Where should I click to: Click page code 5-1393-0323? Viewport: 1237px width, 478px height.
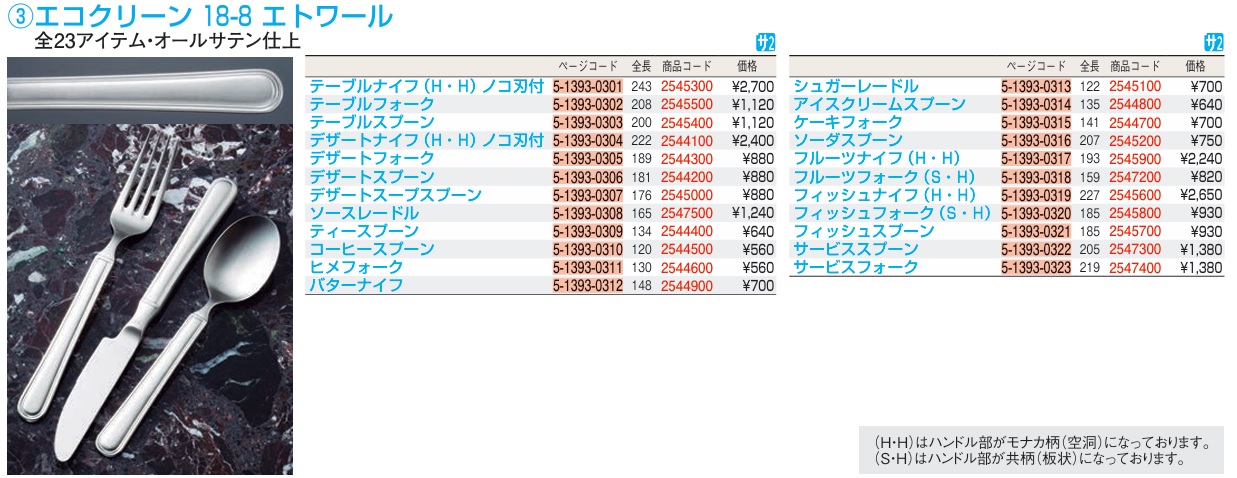1036,267
